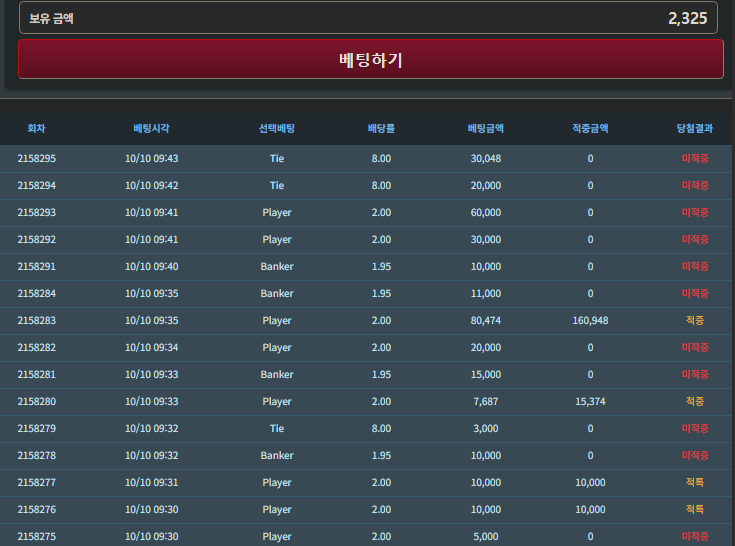Click bet time 10/10 09:40

coord(151,266)
